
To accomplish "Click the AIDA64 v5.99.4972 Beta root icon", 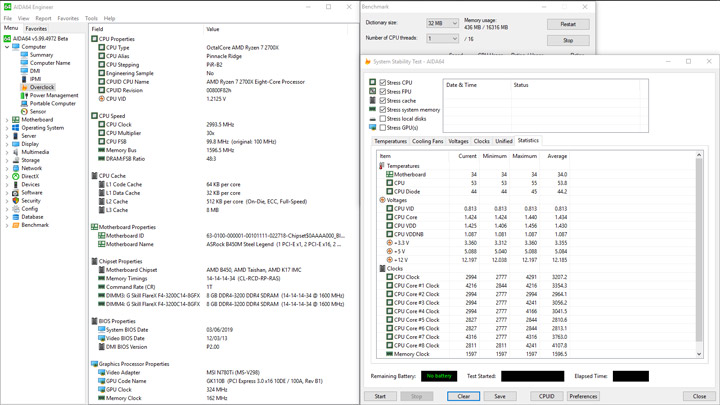I will pos(7,39).
